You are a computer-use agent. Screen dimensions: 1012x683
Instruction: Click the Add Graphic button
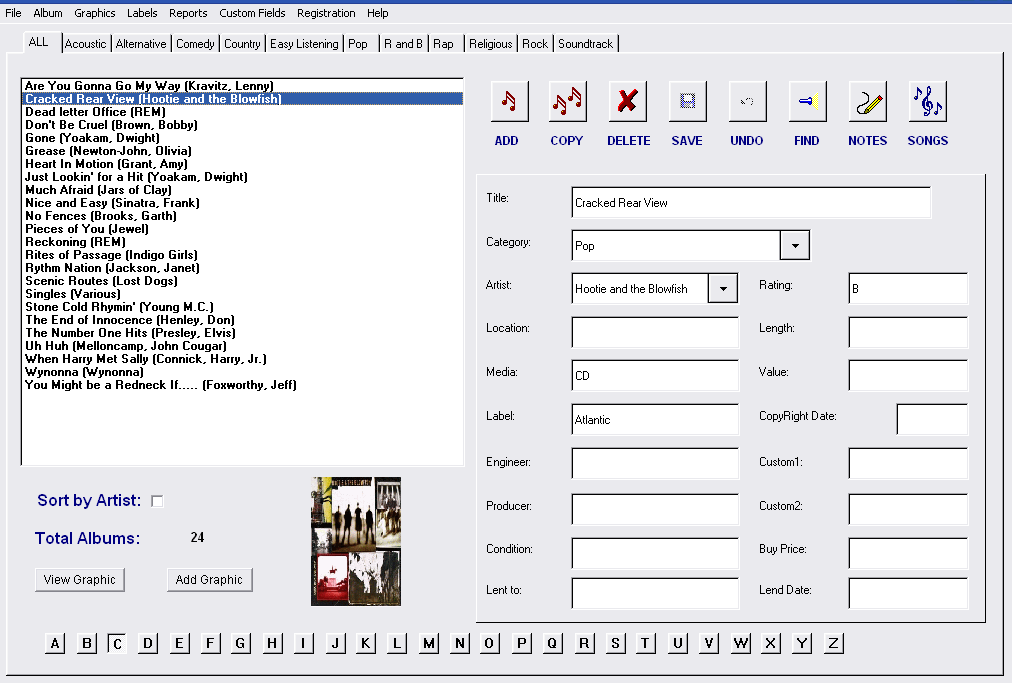(x=209, y=579)
